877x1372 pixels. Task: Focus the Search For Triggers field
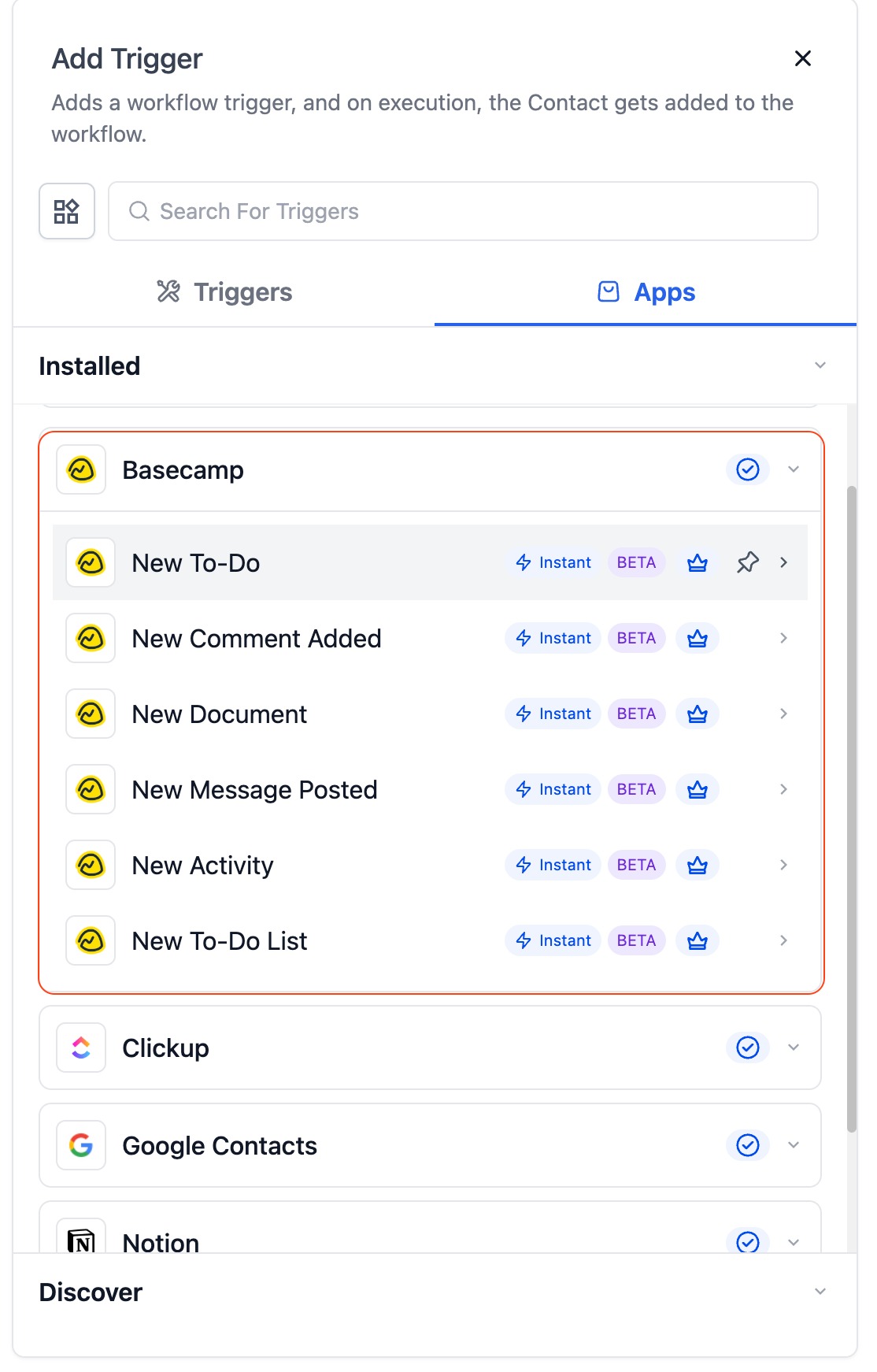tap(463, 211)
